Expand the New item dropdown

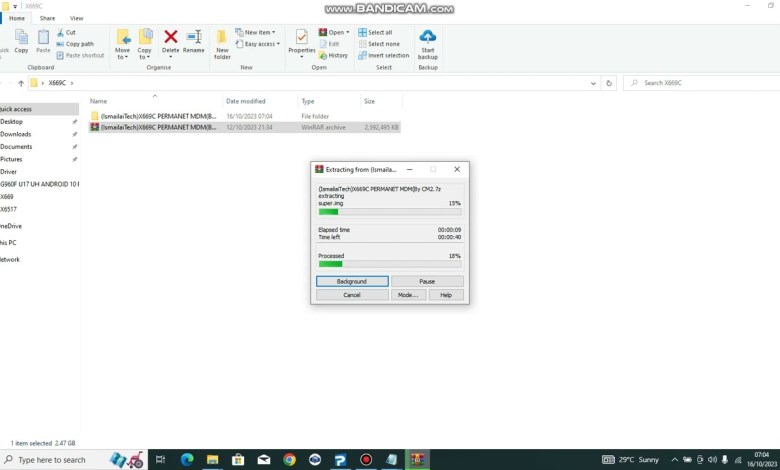click(x=258, y=32)
